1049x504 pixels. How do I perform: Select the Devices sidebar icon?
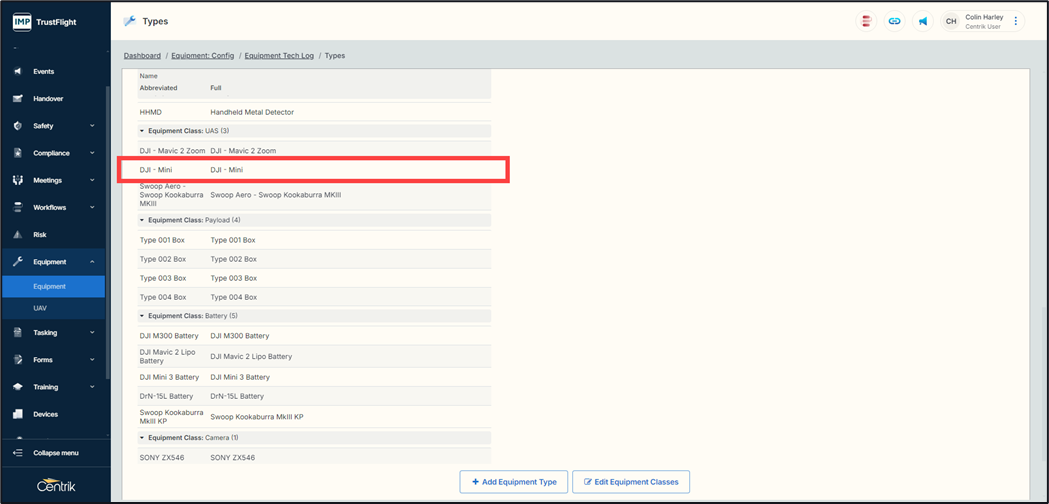(x=18, y=414)
